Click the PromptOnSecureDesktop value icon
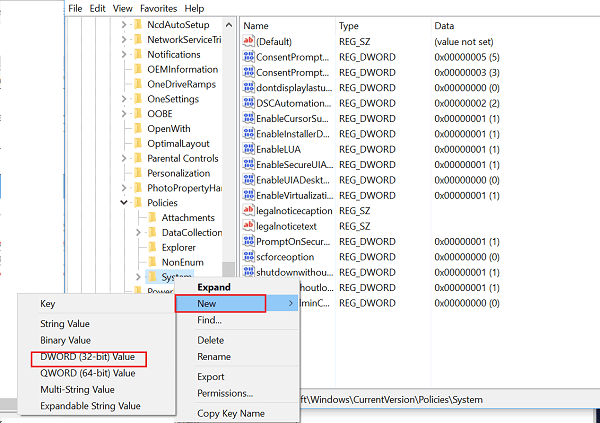The image size is (600, 423). pyautogui.click(x=248, y=241)
